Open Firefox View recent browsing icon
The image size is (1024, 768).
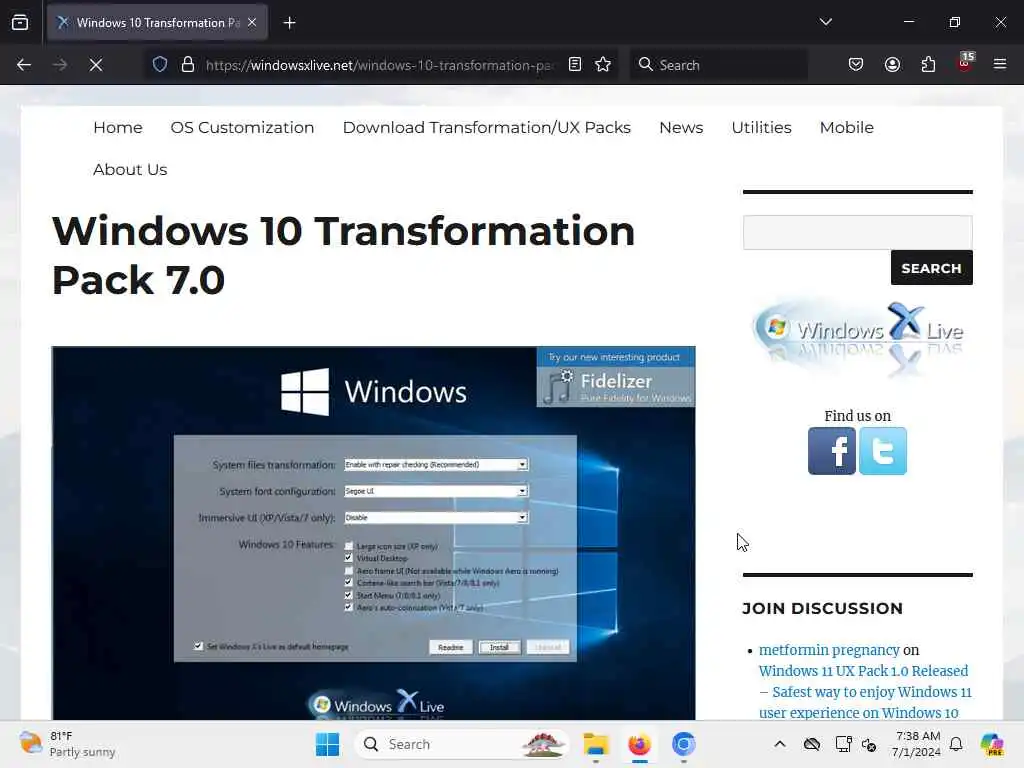[x=20, y=22]
